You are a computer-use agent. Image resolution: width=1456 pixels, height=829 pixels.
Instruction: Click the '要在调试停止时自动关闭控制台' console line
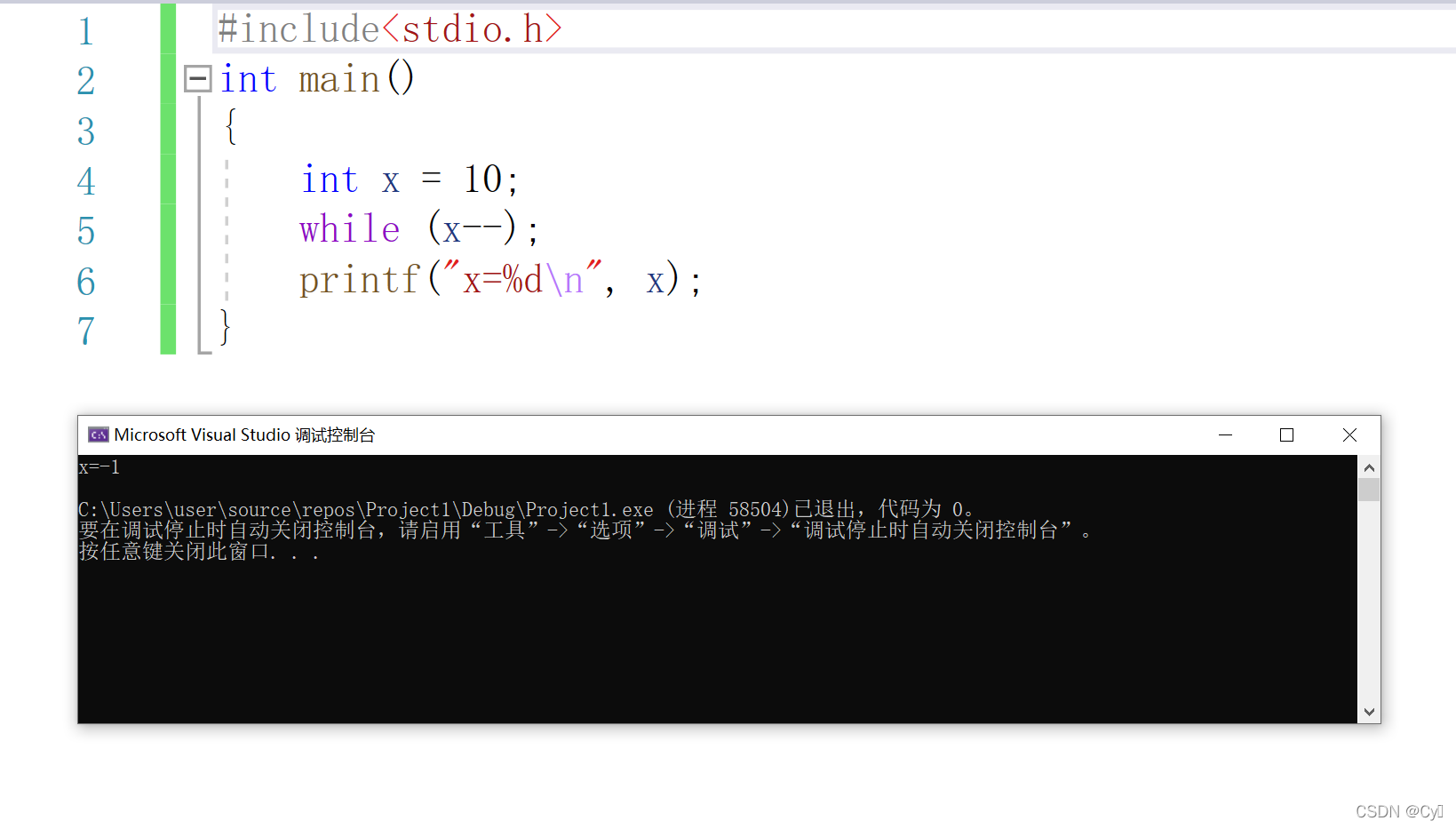585,530
